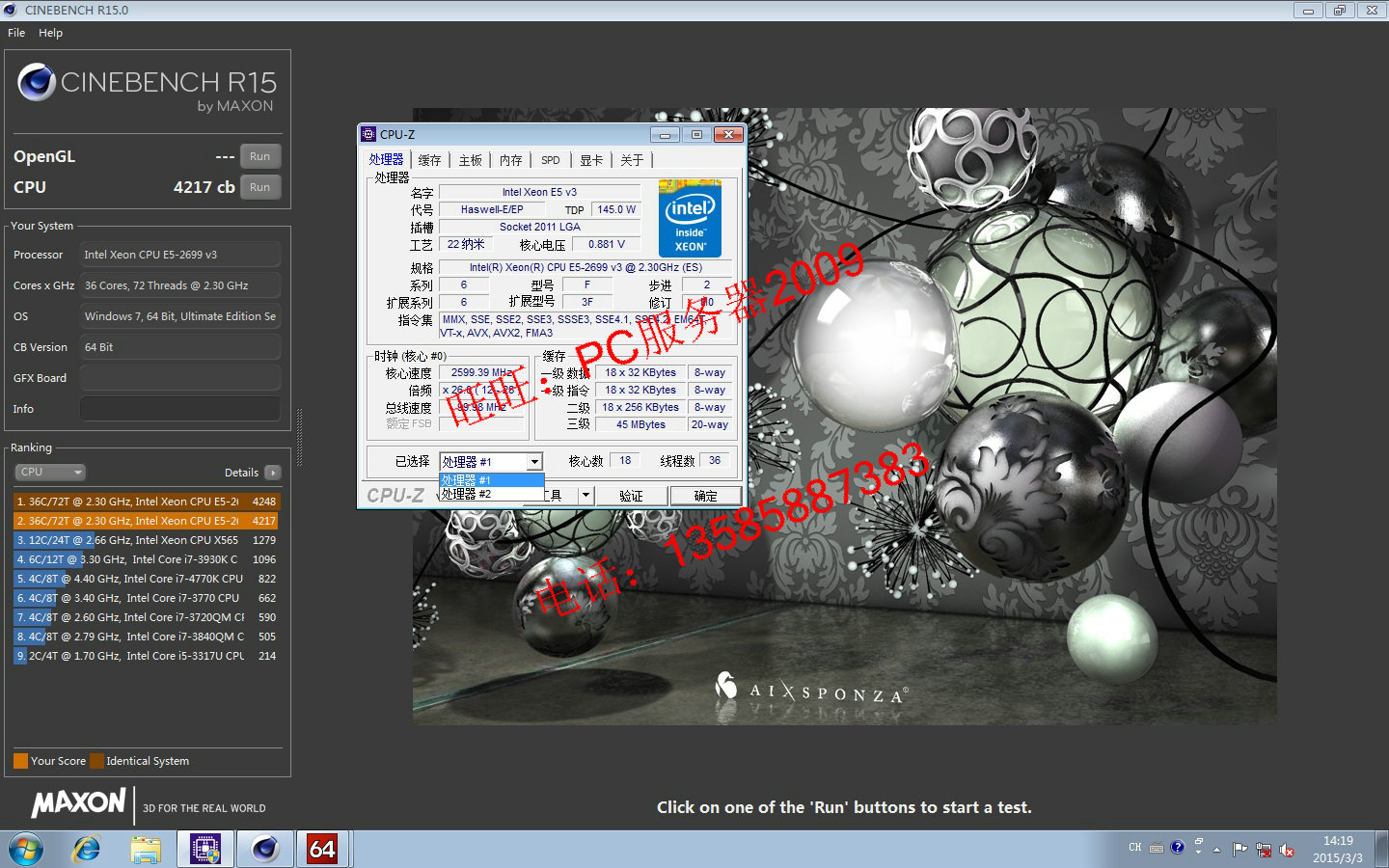Click the Show Desktop strip on the taskbar
1389x868 pixels.
[x=1382, y=850]
